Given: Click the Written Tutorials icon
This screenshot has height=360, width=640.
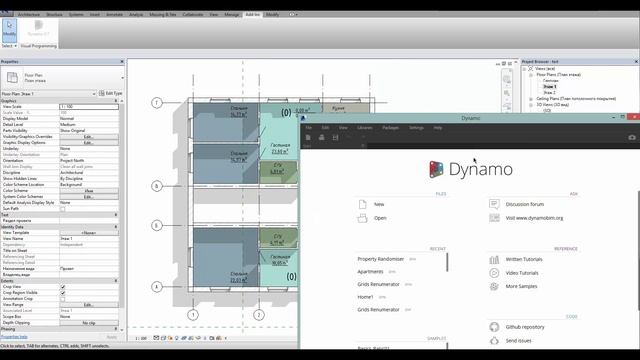Looking at the screenshot, I should pos(494,260).
